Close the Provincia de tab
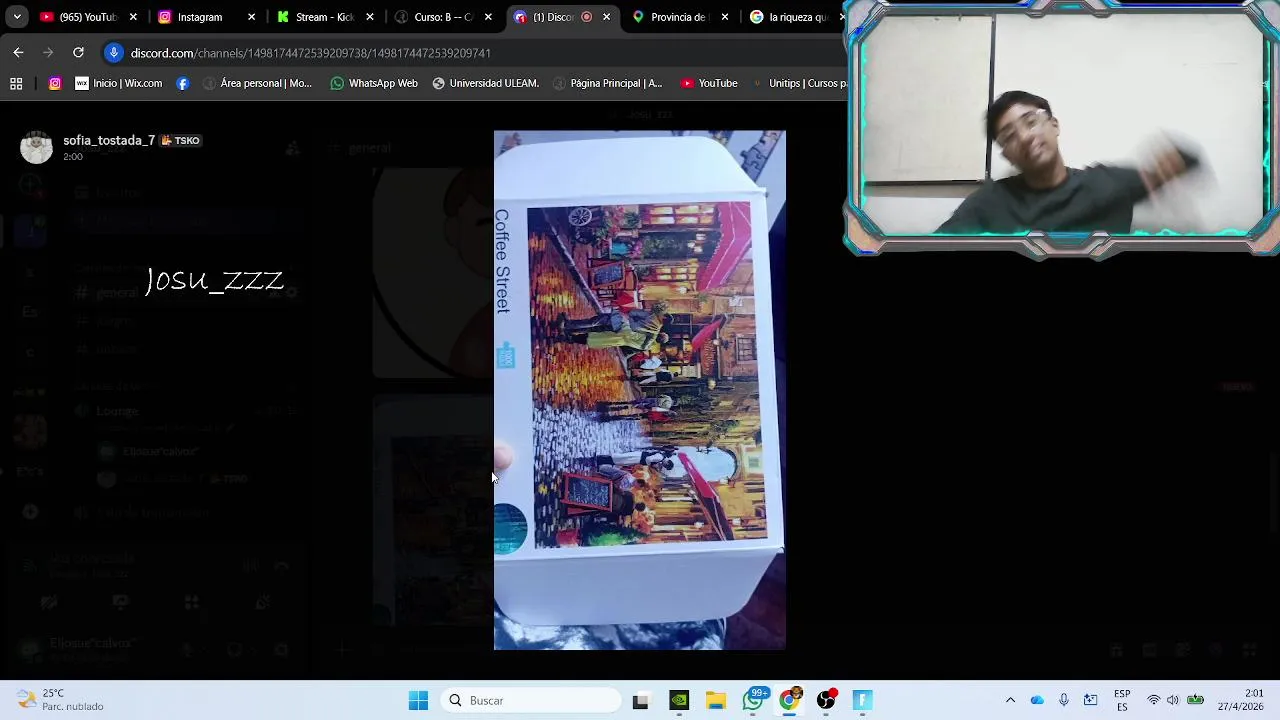The height and width of the screenshot is (720, 1280). pyautogui.click(x=724, y=17)
